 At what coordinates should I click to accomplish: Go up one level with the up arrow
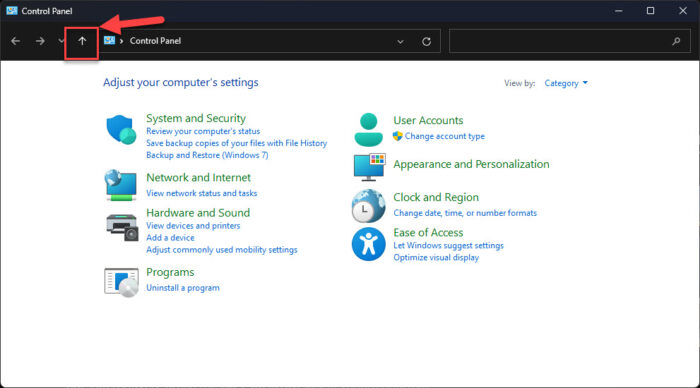point(82,41)
